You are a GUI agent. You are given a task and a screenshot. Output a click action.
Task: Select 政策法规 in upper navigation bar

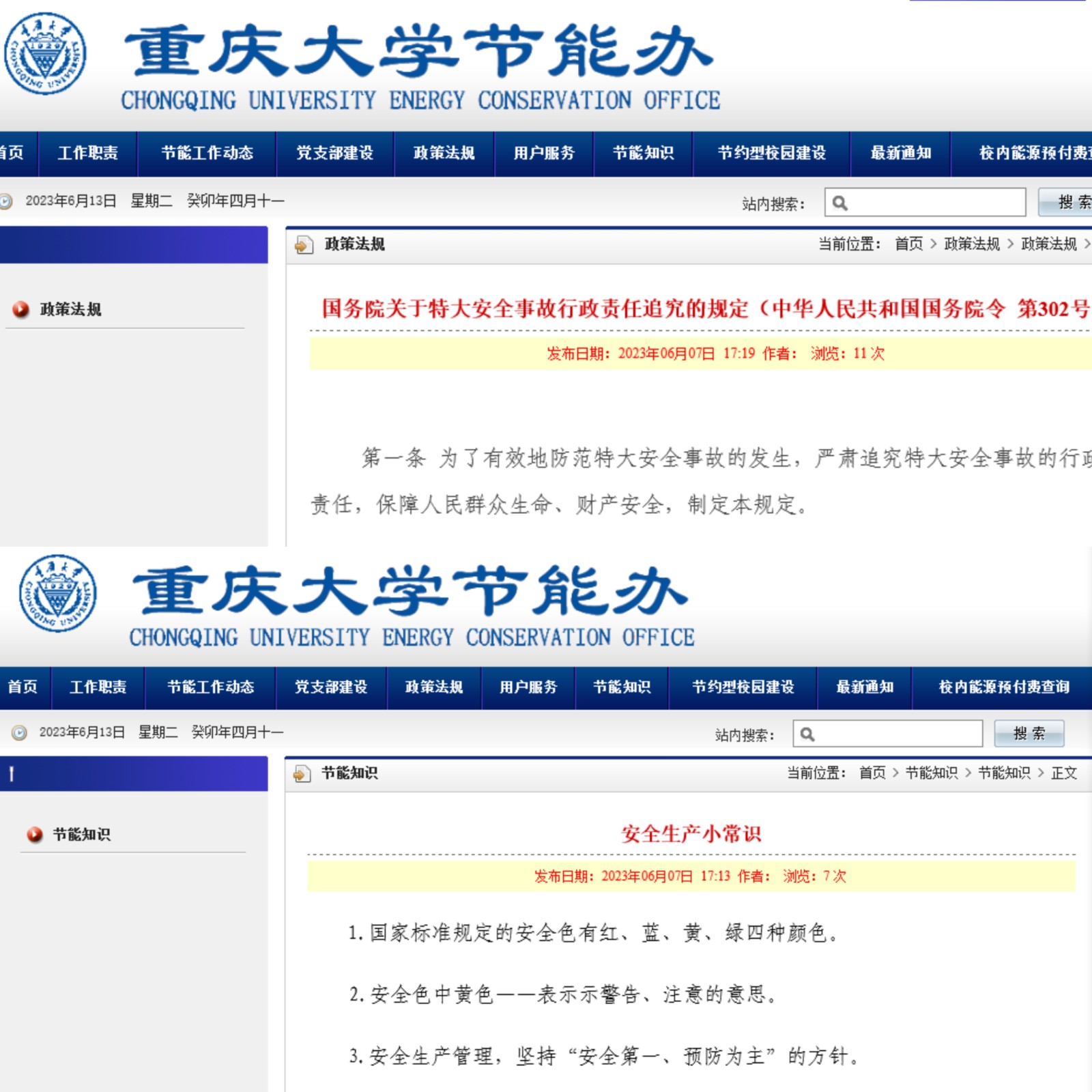pyautogui.click(x=444, y=153)
